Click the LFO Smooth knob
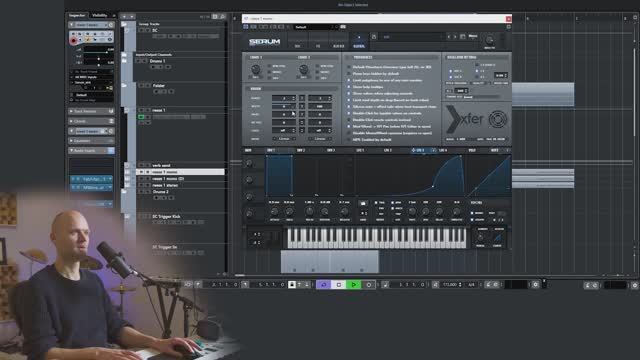640x360 pixels. pyautogui.click(x=456, y=211)
